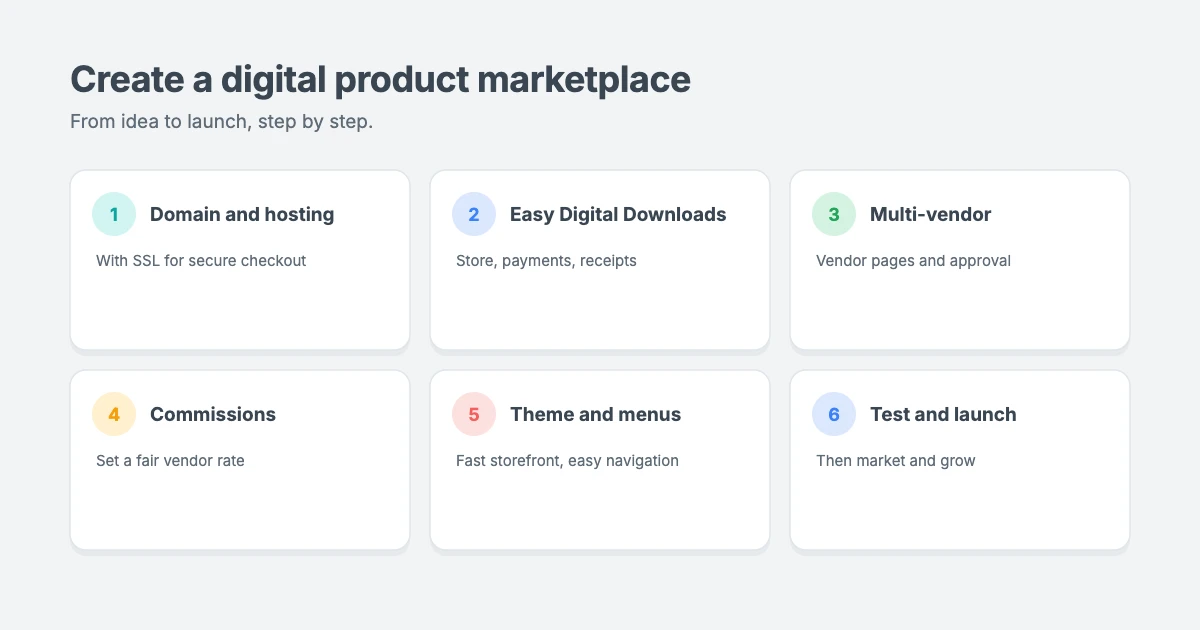The image size is (1200, 630).
Task: Click 'Vendor pages and approval' description
Action: coord(913,261)
